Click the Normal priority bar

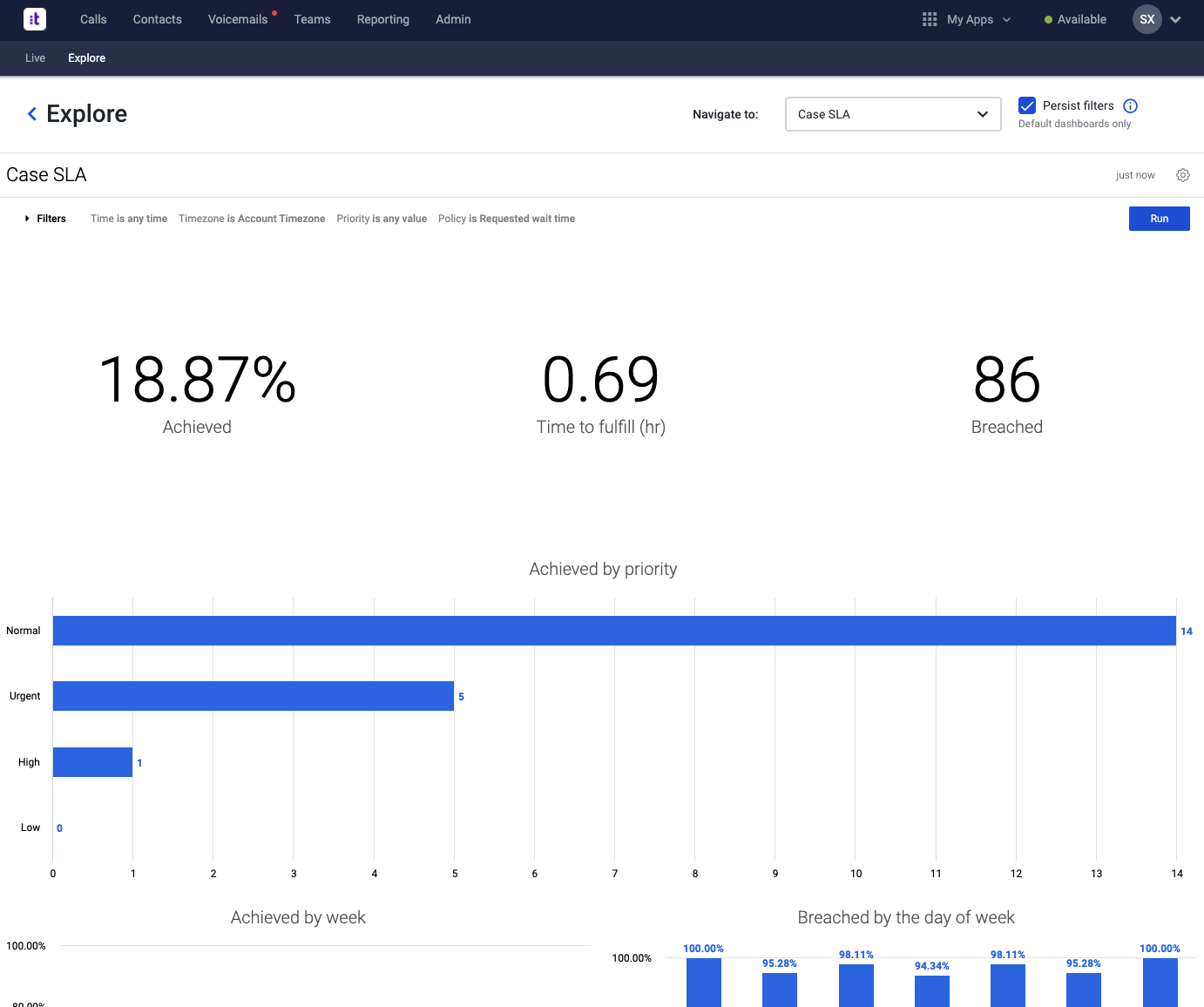(x=614, y=631)
